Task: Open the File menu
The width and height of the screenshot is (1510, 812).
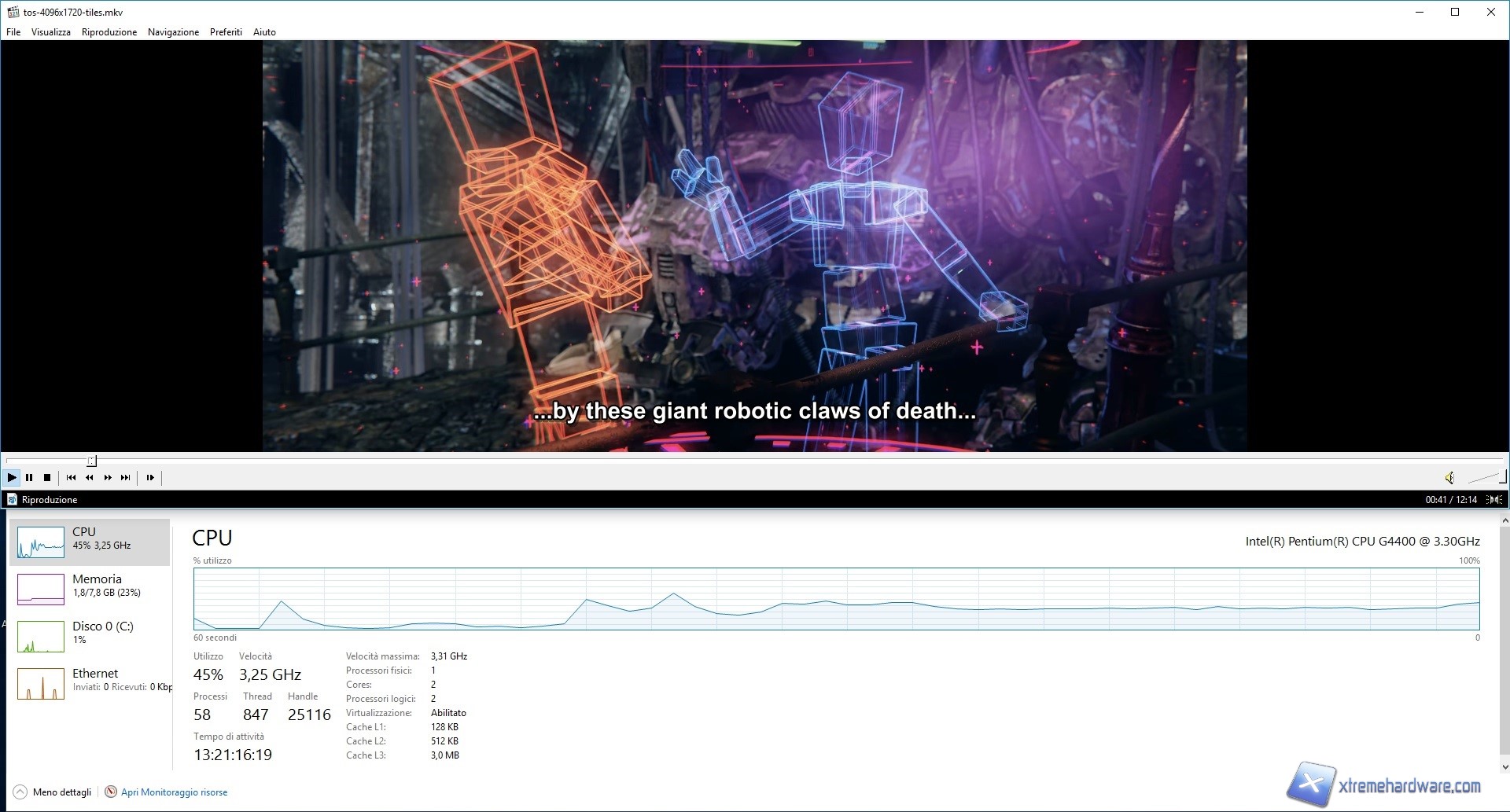Action: click(x=13, y=32)
